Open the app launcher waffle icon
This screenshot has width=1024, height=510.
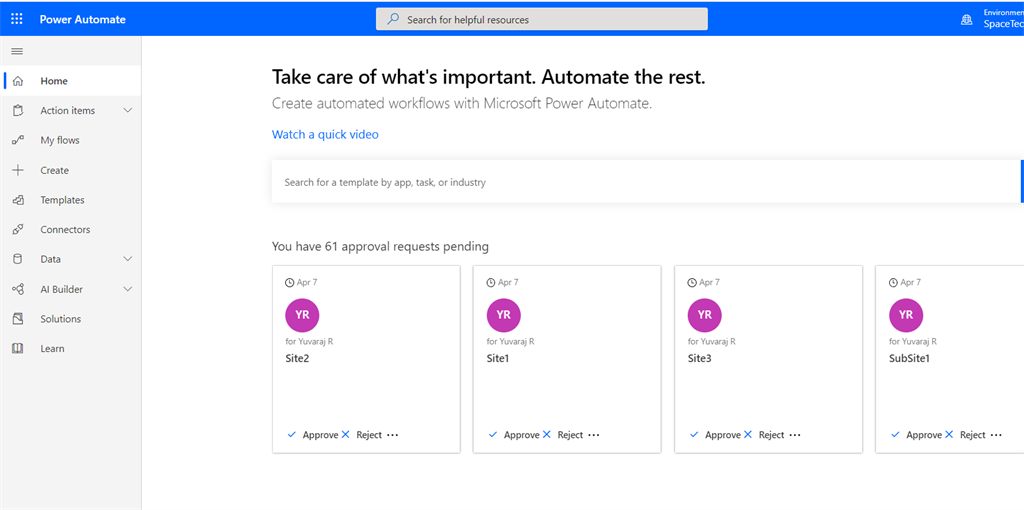17,19
